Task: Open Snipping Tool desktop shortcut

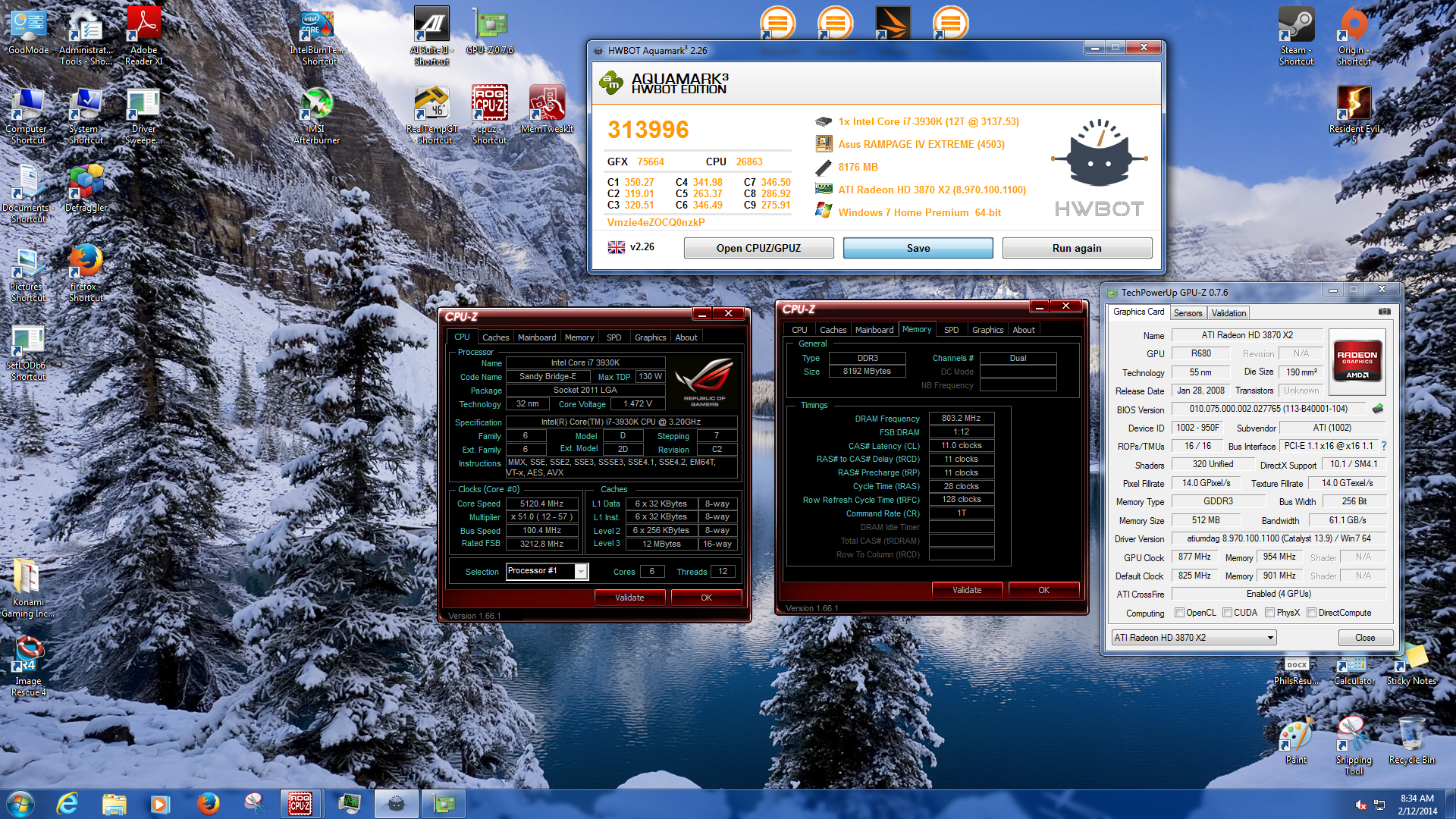Action: click(1354, 746)
